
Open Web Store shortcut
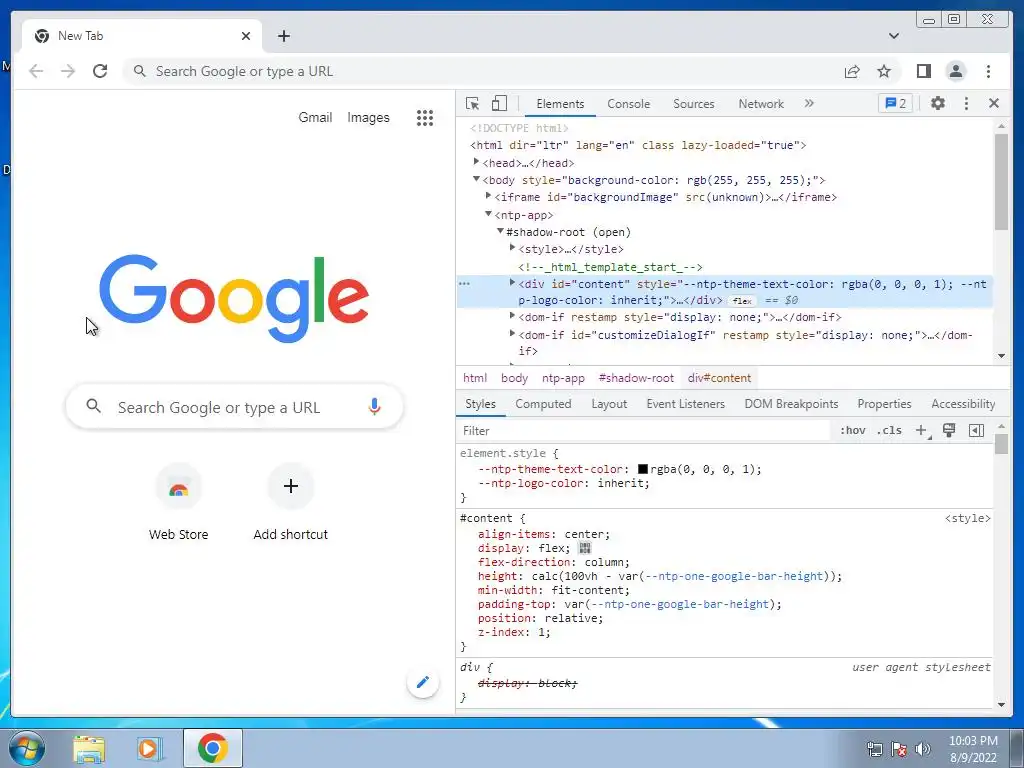[178, 503]
